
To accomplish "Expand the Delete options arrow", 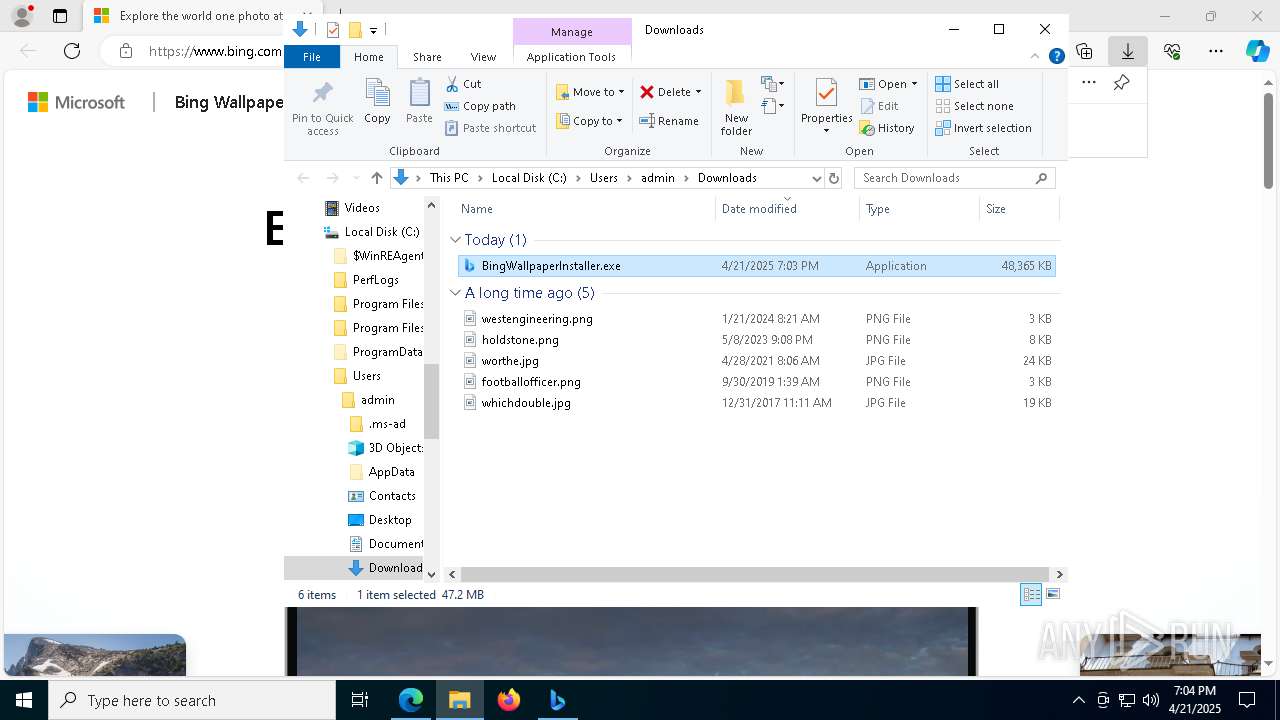I will 698,92.
